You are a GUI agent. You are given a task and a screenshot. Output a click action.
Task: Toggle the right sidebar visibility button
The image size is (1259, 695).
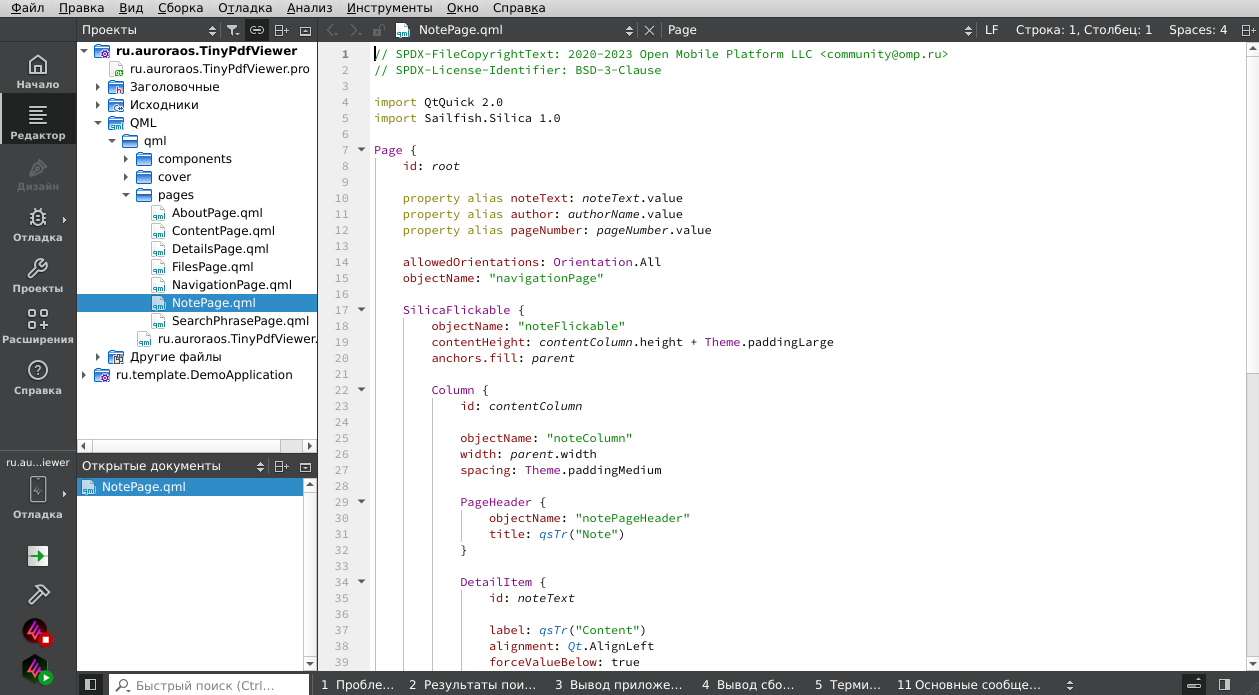[x=1224, y=685]
